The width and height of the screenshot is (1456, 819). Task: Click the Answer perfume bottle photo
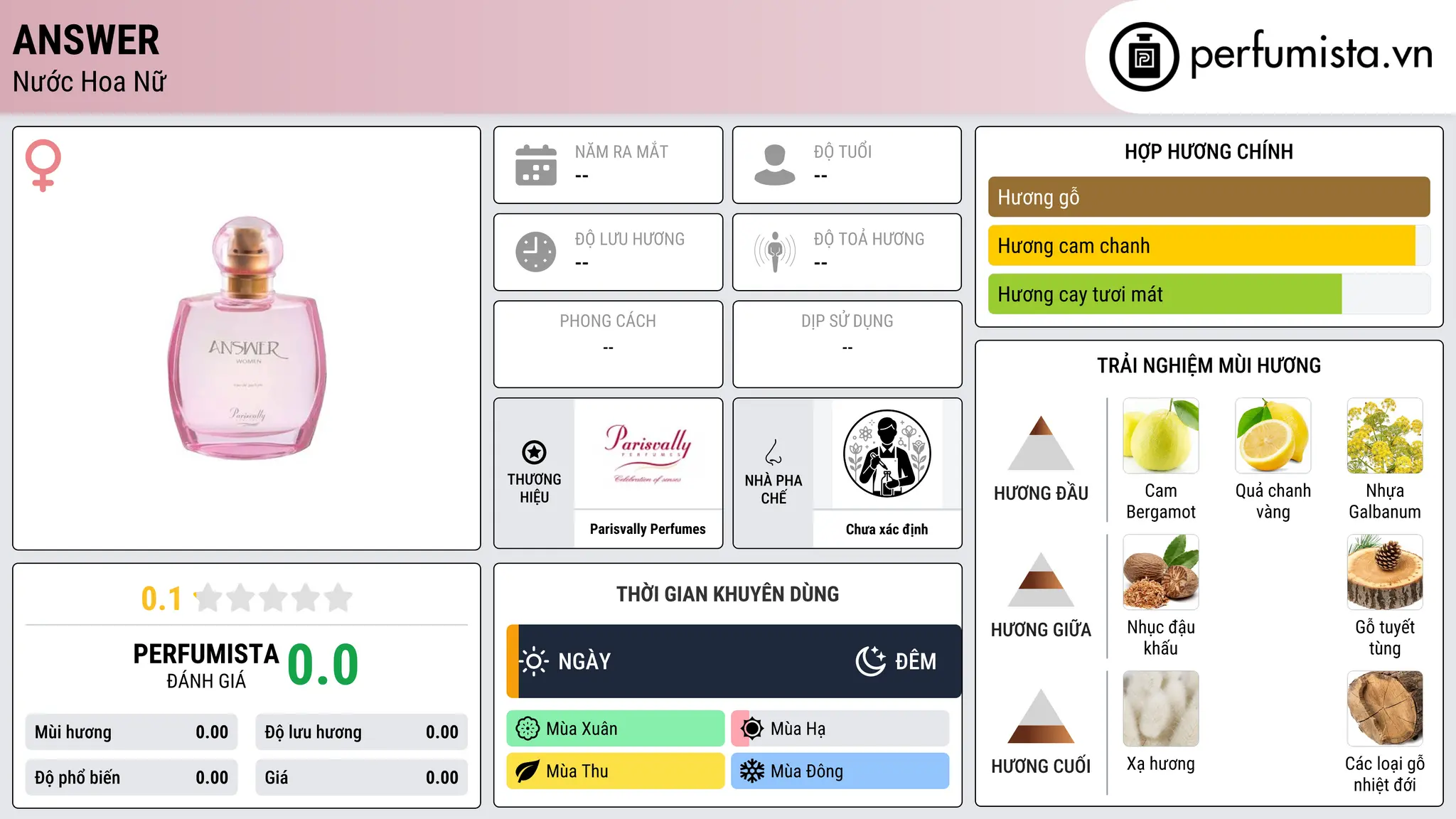click(x=247, y=338)
